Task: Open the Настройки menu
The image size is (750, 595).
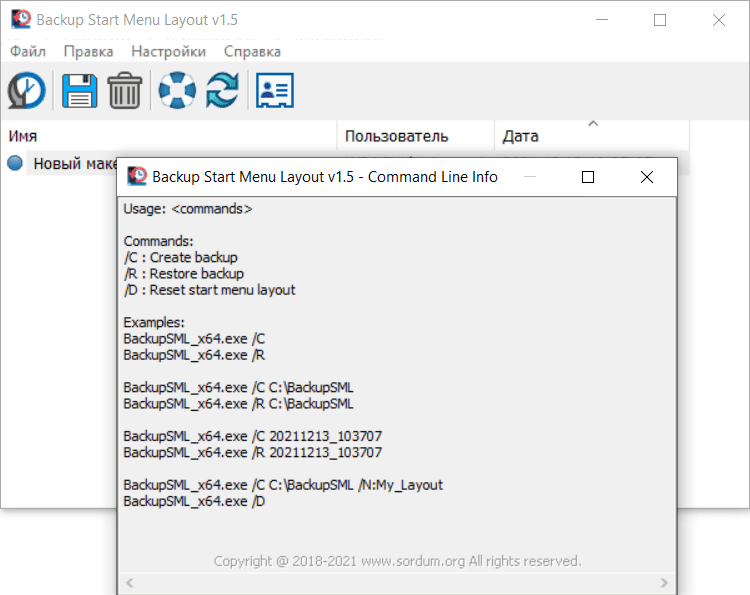Action: point(168,51)
